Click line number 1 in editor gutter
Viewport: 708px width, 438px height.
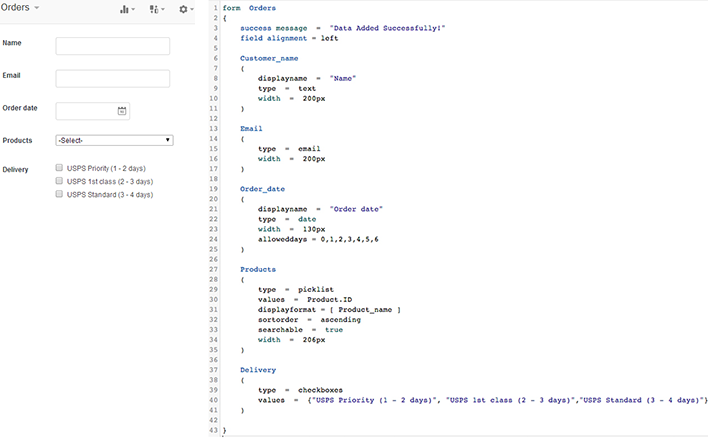[x=214, y=8]
